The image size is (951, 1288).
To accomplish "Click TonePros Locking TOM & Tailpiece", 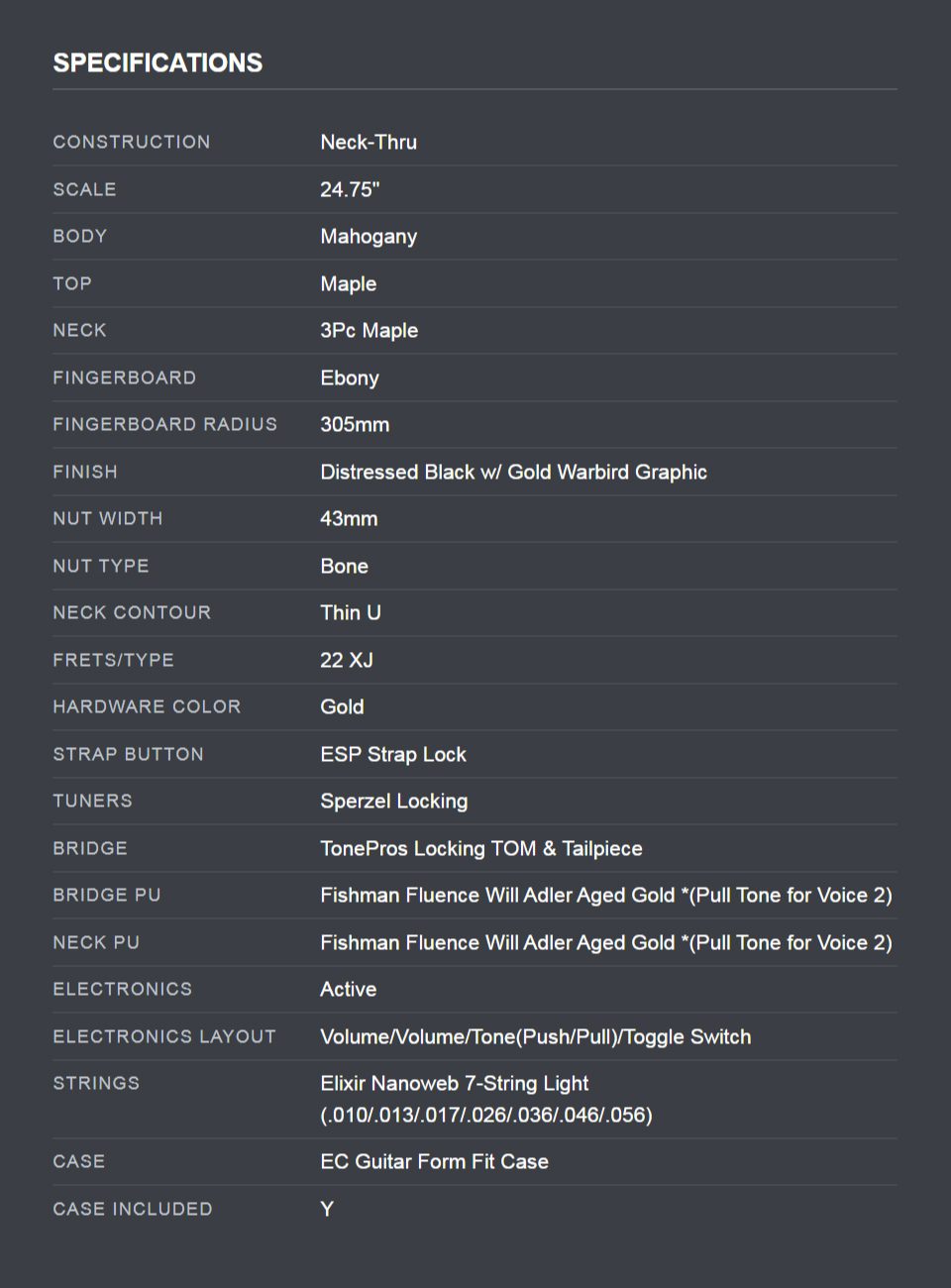I will (481, 848).
